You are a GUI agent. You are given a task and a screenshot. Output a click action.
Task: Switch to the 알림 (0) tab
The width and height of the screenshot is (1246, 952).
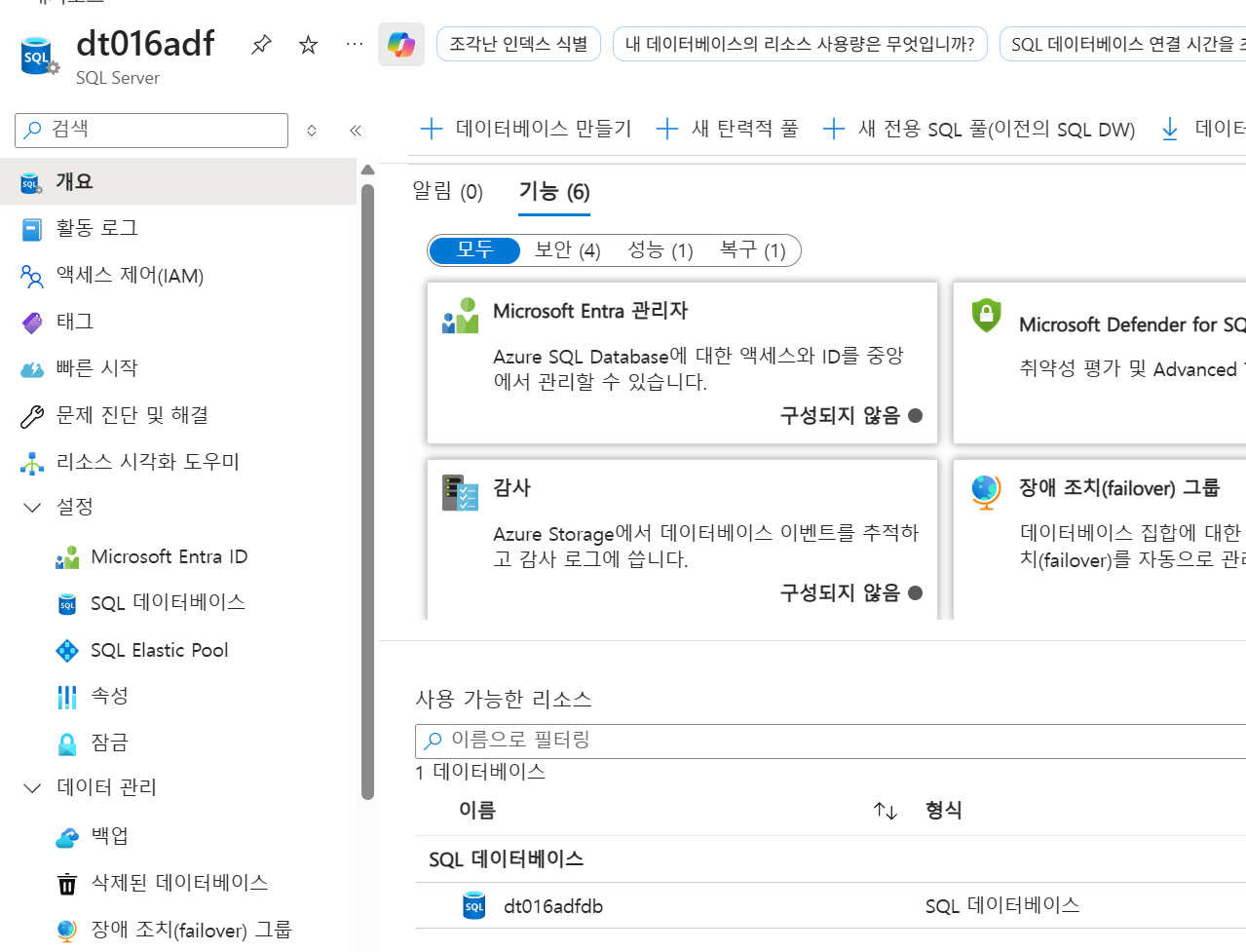[x=448, y=191]
